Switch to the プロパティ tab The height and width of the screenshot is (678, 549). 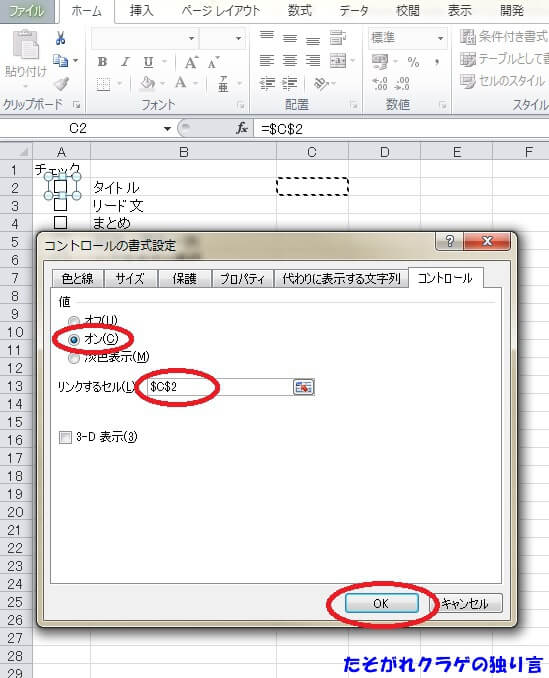[243, 279]
